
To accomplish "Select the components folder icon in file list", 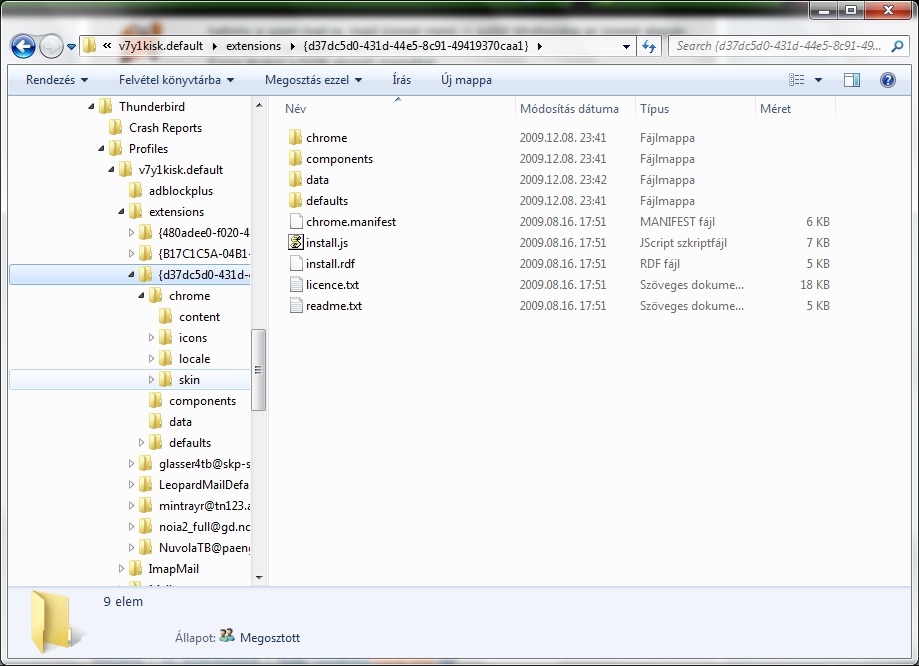I will pyautogui.click(x=295, y=158).
